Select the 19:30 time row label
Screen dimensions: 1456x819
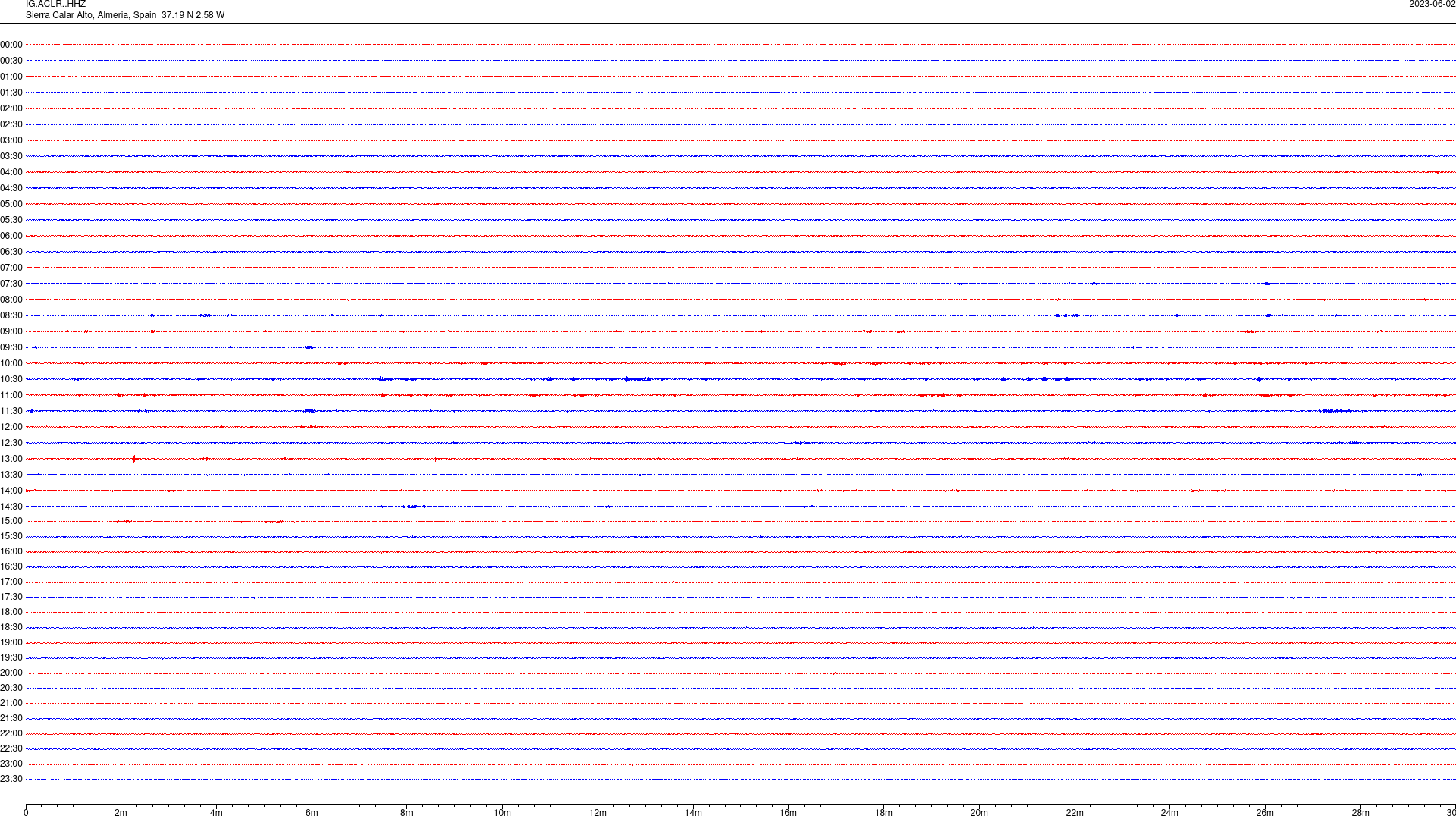click(11, 657)
